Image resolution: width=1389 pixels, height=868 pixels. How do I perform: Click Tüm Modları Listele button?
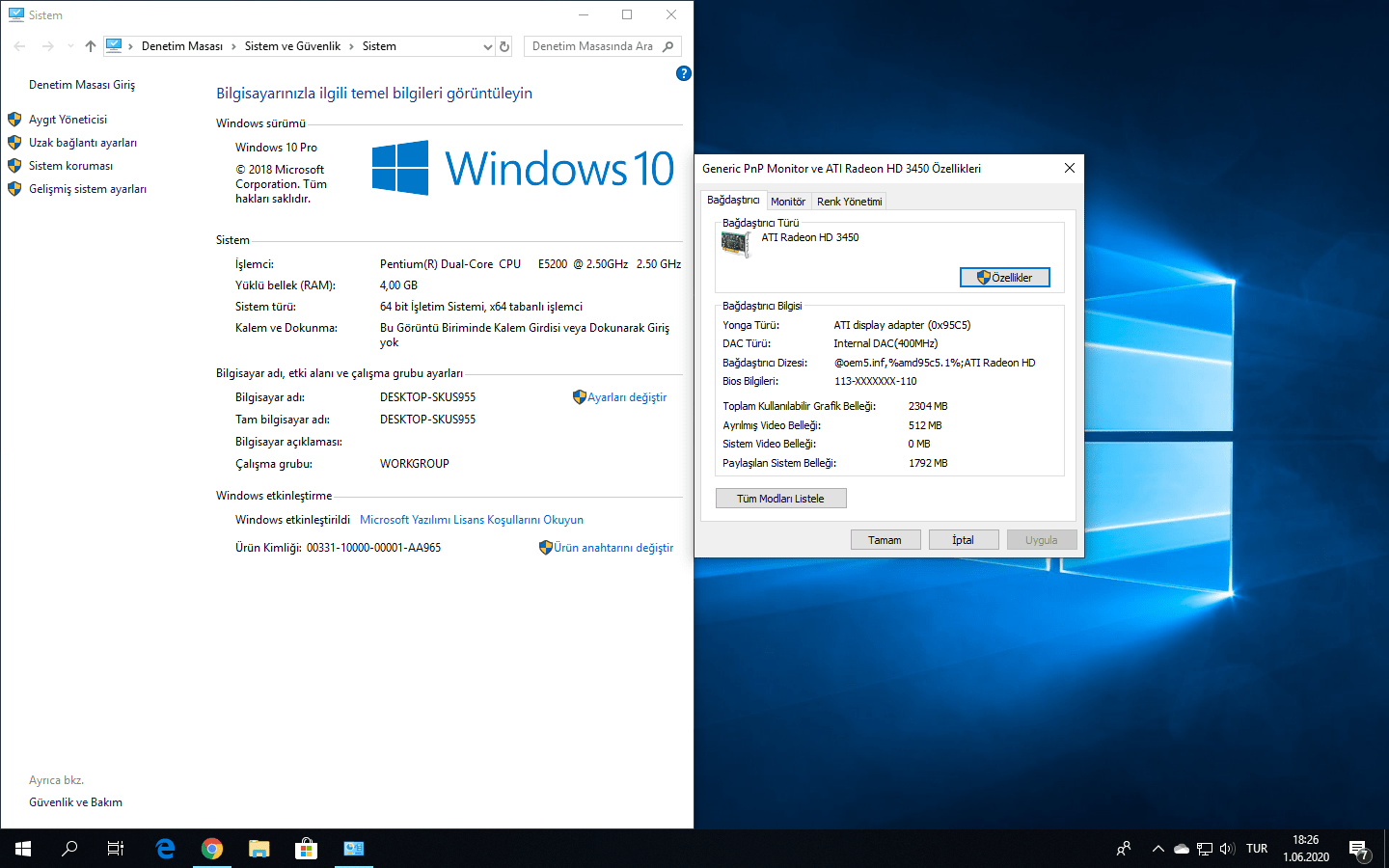[x=781, y=499]
